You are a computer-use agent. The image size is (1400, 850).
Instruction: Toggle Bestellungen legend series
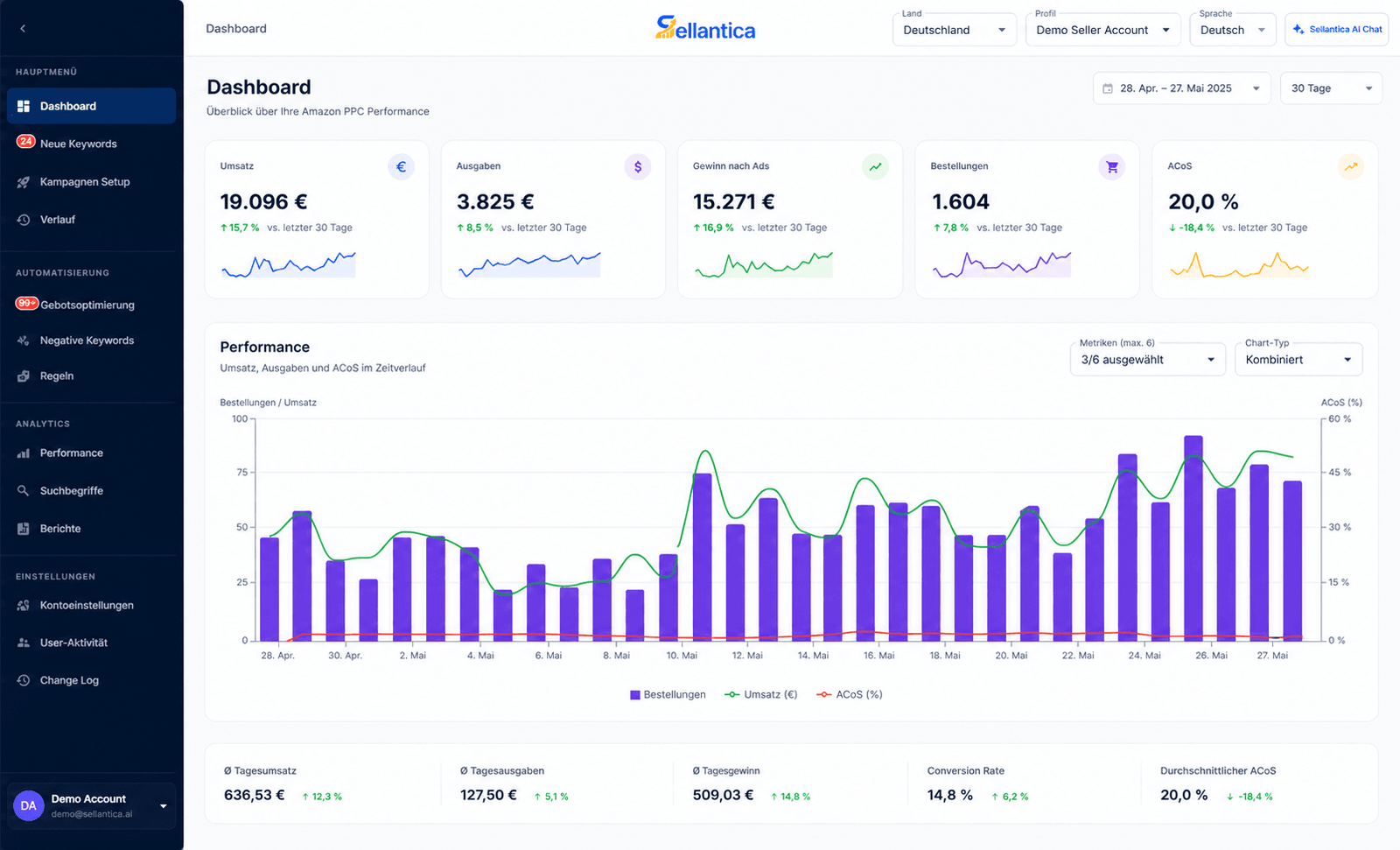point(668,694)
